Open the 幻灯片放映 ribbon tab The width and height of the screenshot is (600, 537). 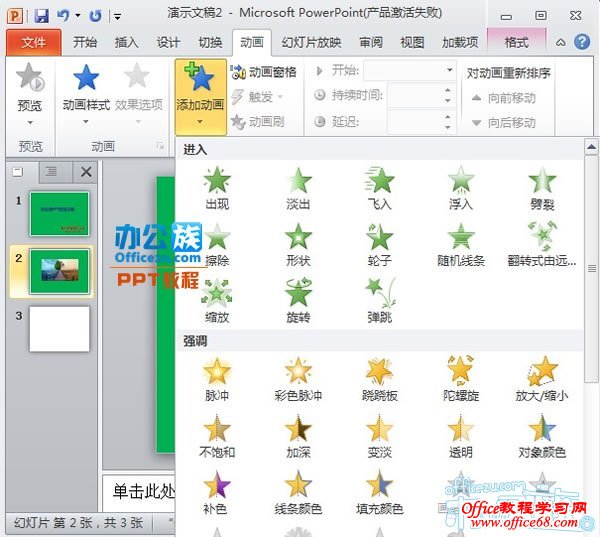[311, 42]
